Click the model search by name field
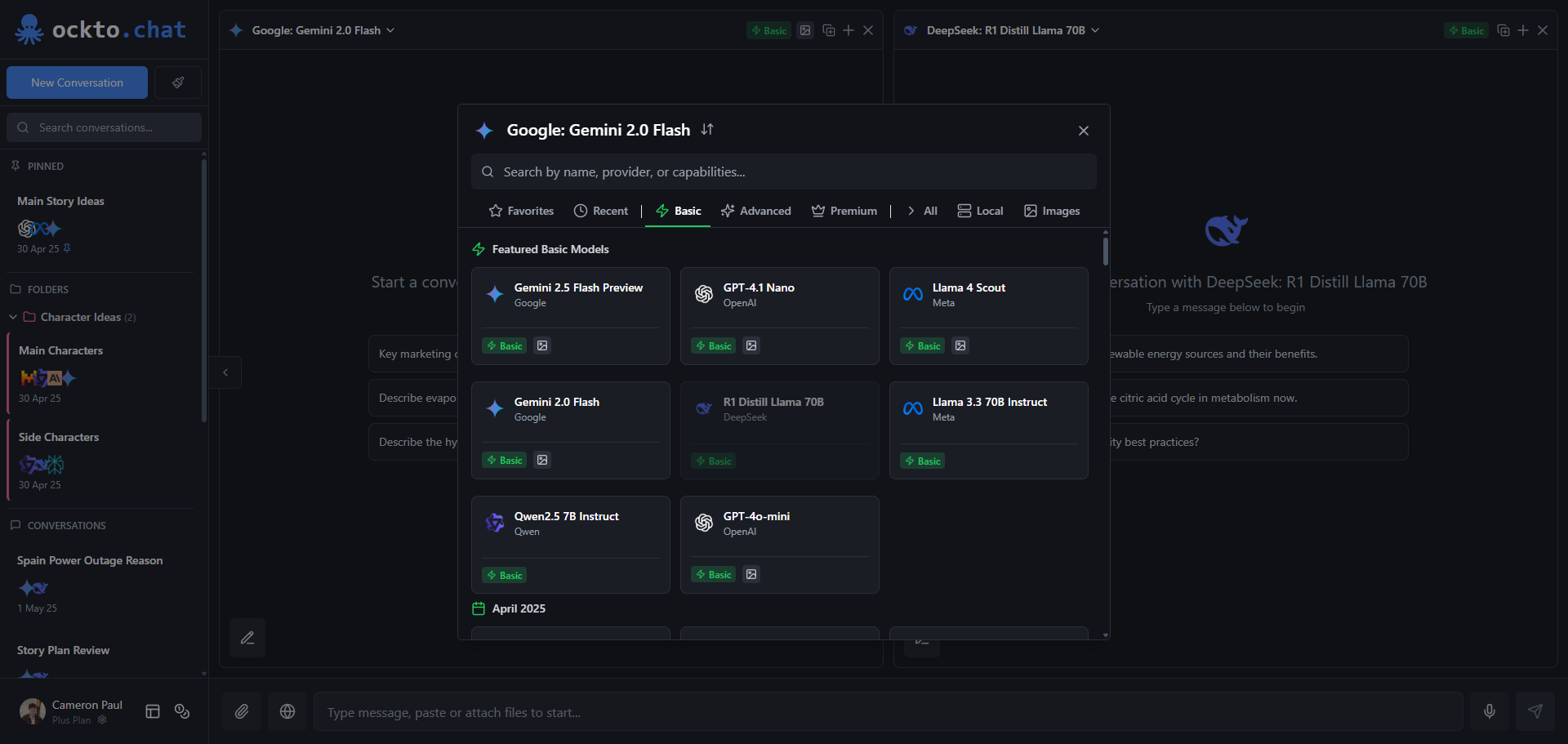The height and width of the screenshot is (744, 1568). [784, 172]
